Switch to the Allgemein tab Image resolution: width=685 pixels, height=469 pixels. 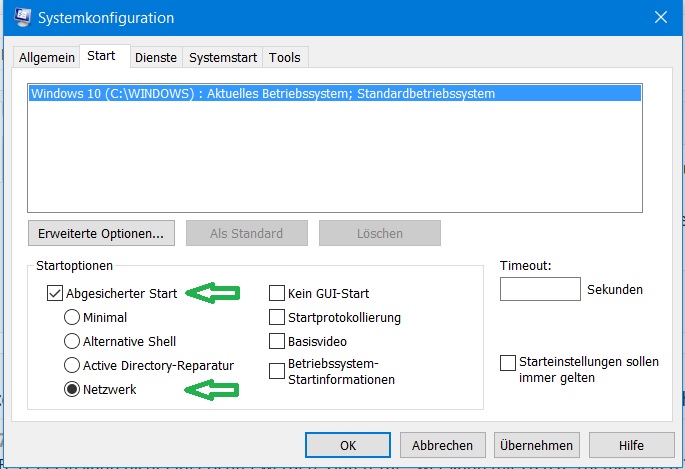click(x=47, y=57)
